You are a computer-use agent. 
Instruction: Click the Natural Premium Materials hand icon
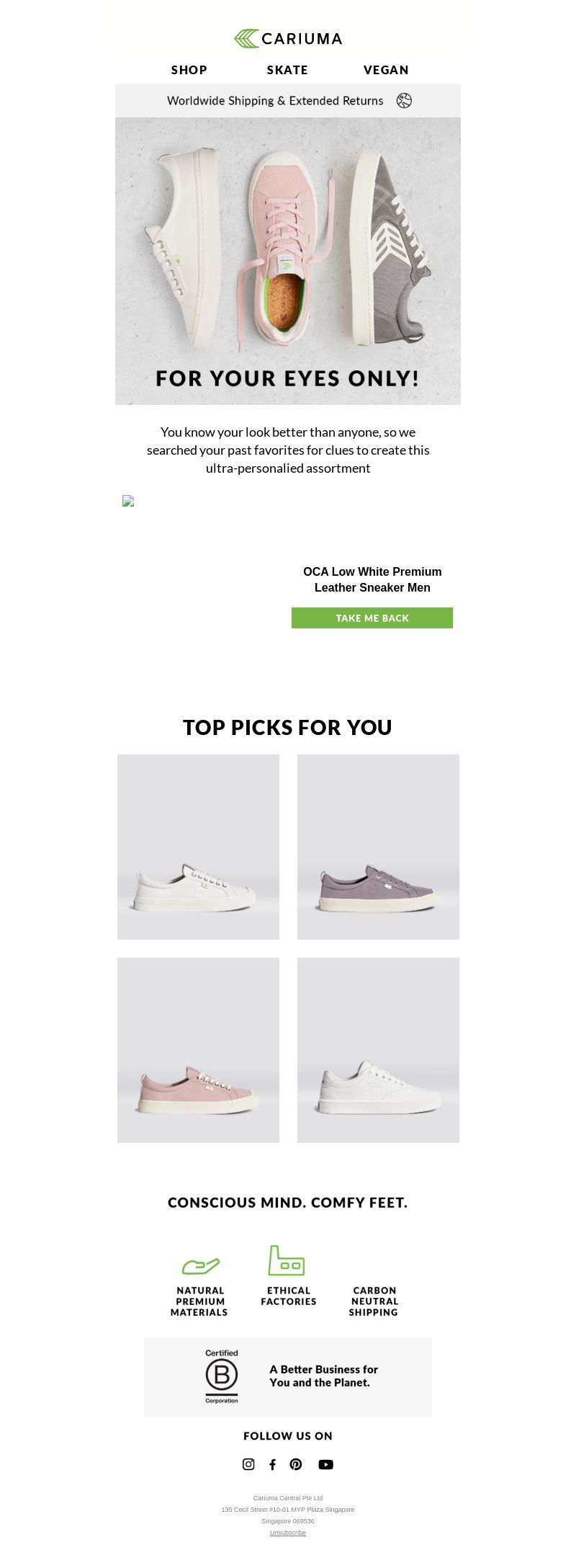[200, 1266]
